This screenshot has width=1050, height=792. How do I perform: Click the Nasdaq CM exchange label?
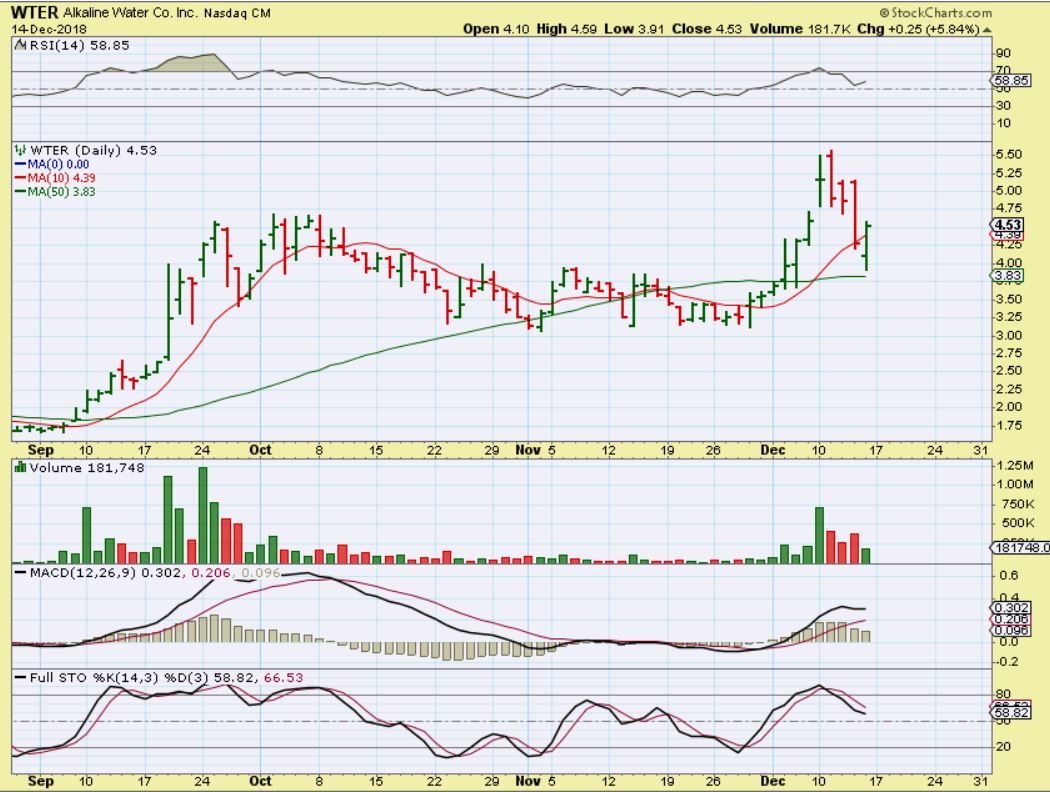tap(237, 13)
